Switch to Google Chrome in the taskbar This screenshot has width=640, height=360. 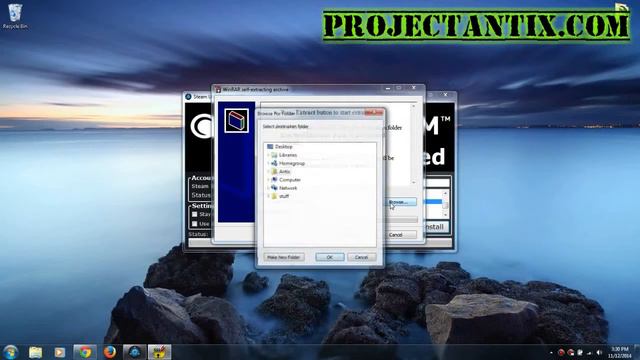click(85, 352)
